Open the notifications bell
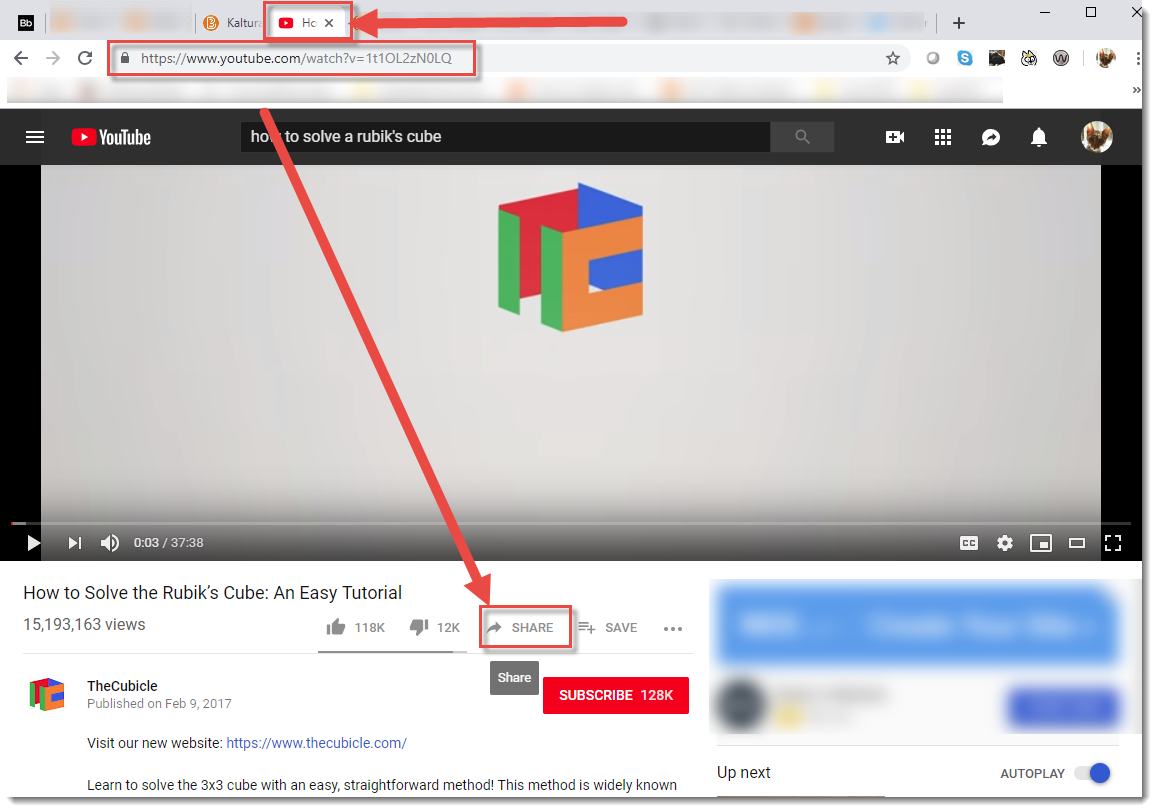Image resolution: width=1157 pixels, height=812 pixels. coord(1038,137)
